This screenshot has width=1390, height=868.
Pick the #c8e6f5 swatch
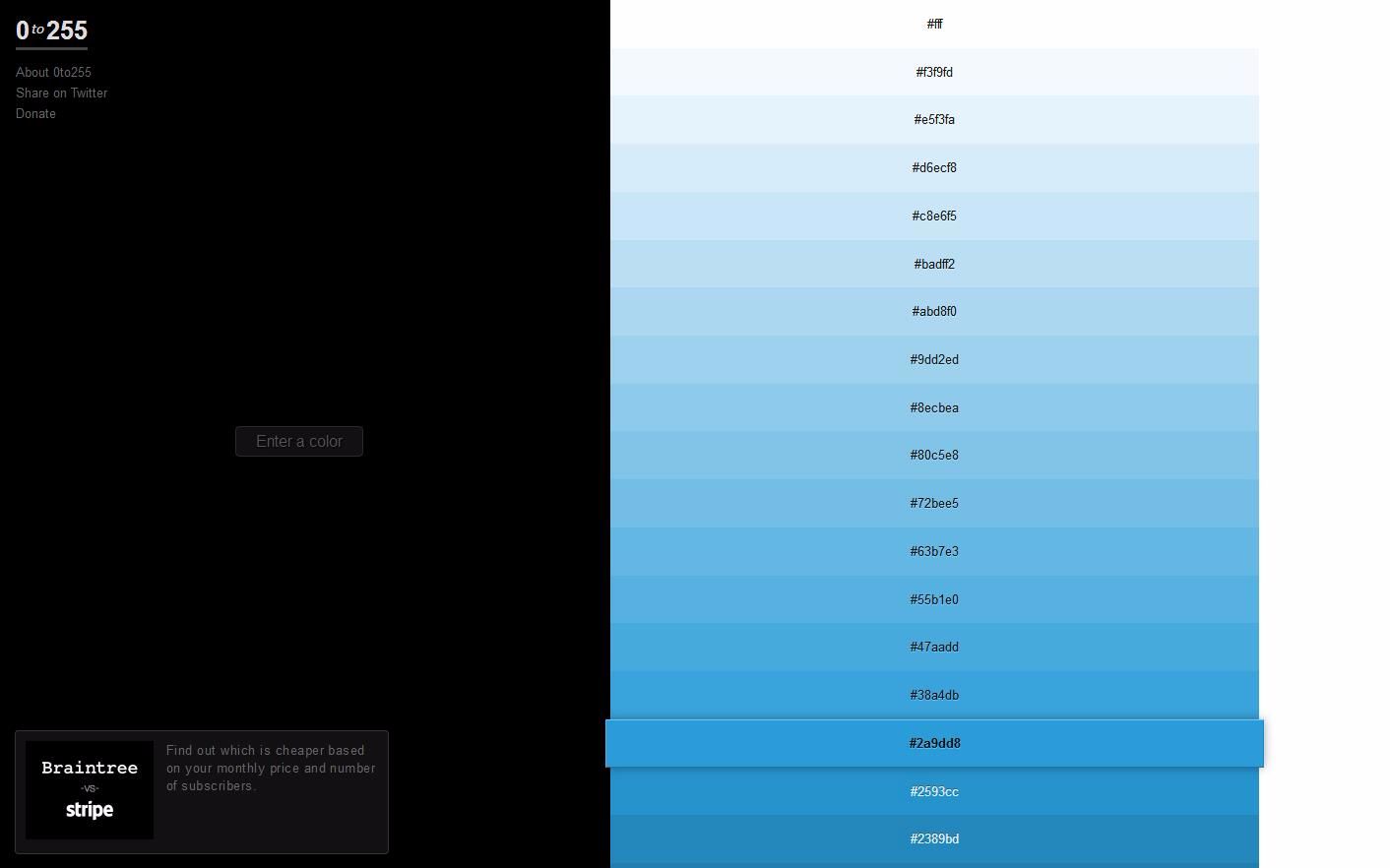click(934, 216)
